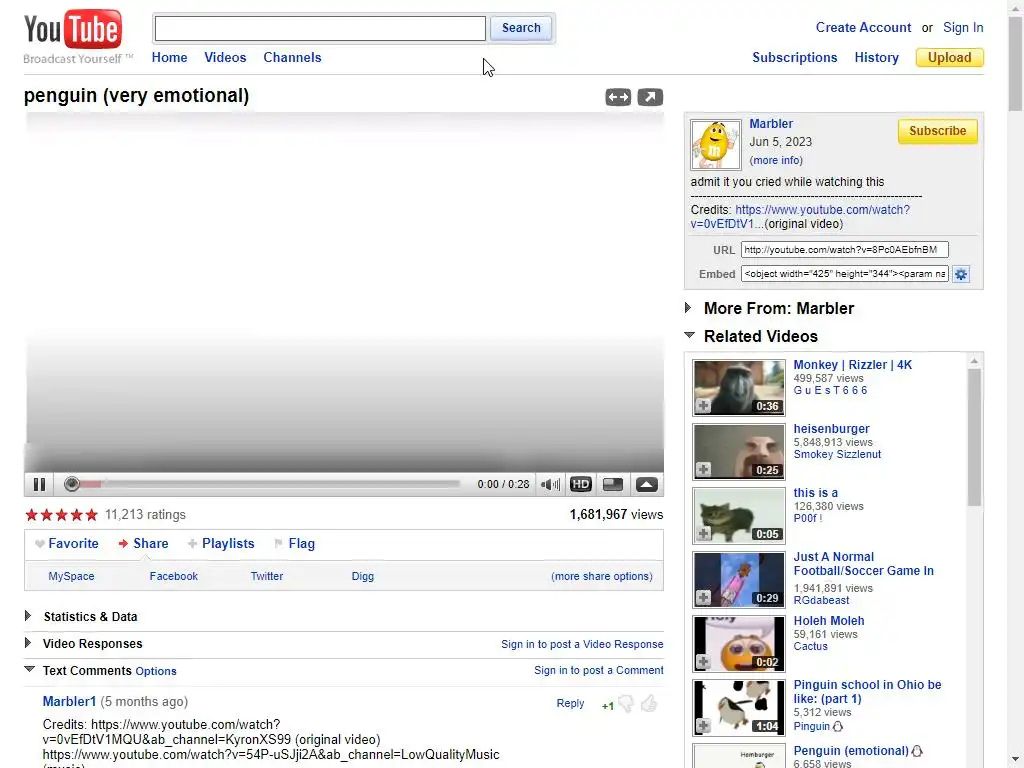Mute the video with the volume icon
The height and width of the screenshot is (768, 1024).
[x=550, y=484]
